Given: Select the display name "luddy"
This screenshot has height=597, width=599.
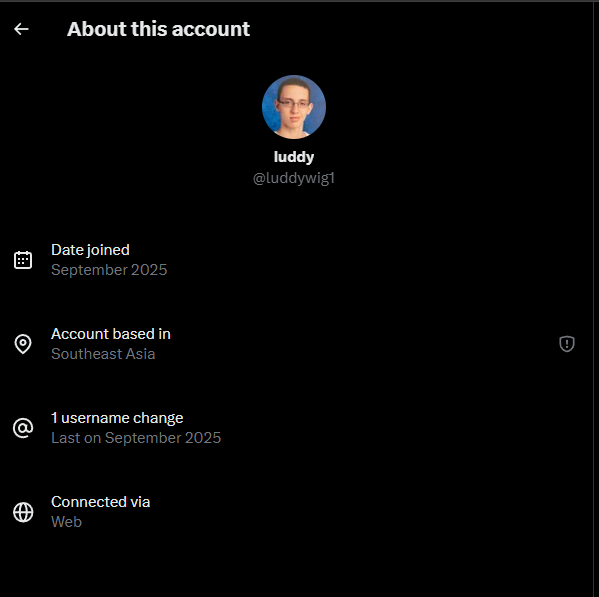Looking at the screenshot, I should tap(294, 157).
